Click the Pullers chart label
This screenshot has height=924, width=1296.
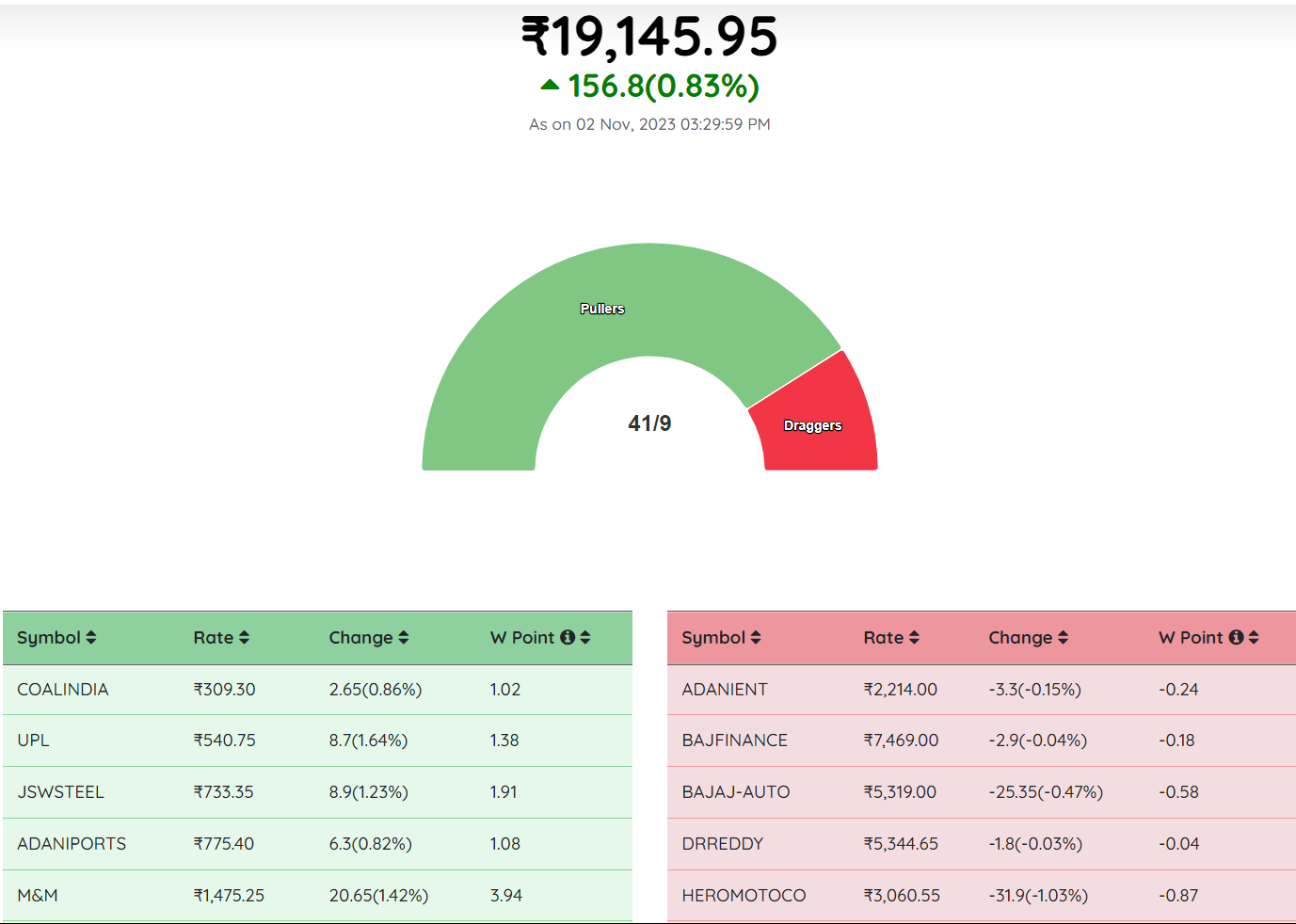coord(602,309)
